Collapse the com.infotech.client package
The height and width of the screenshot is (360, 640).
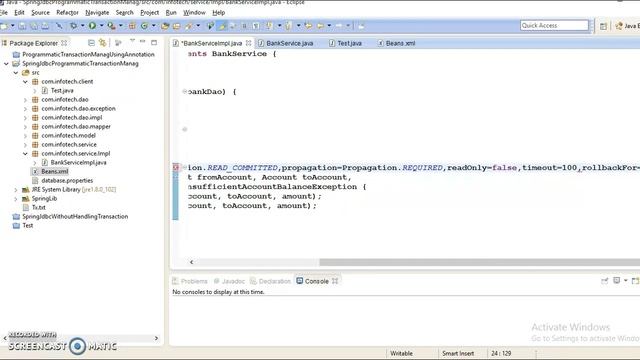(25, 82)
